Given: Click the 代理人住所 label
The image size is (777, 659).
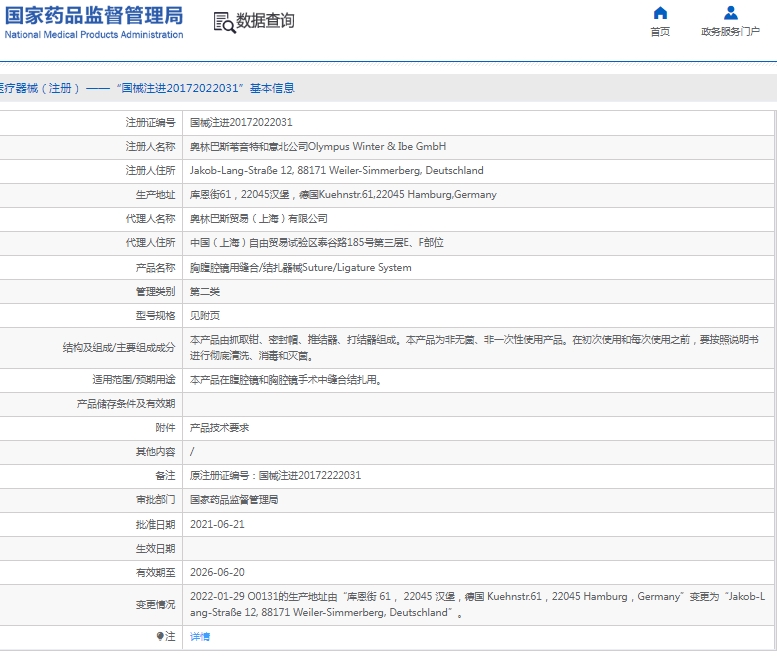Looking at the screenshot, I should pos(150,243).
